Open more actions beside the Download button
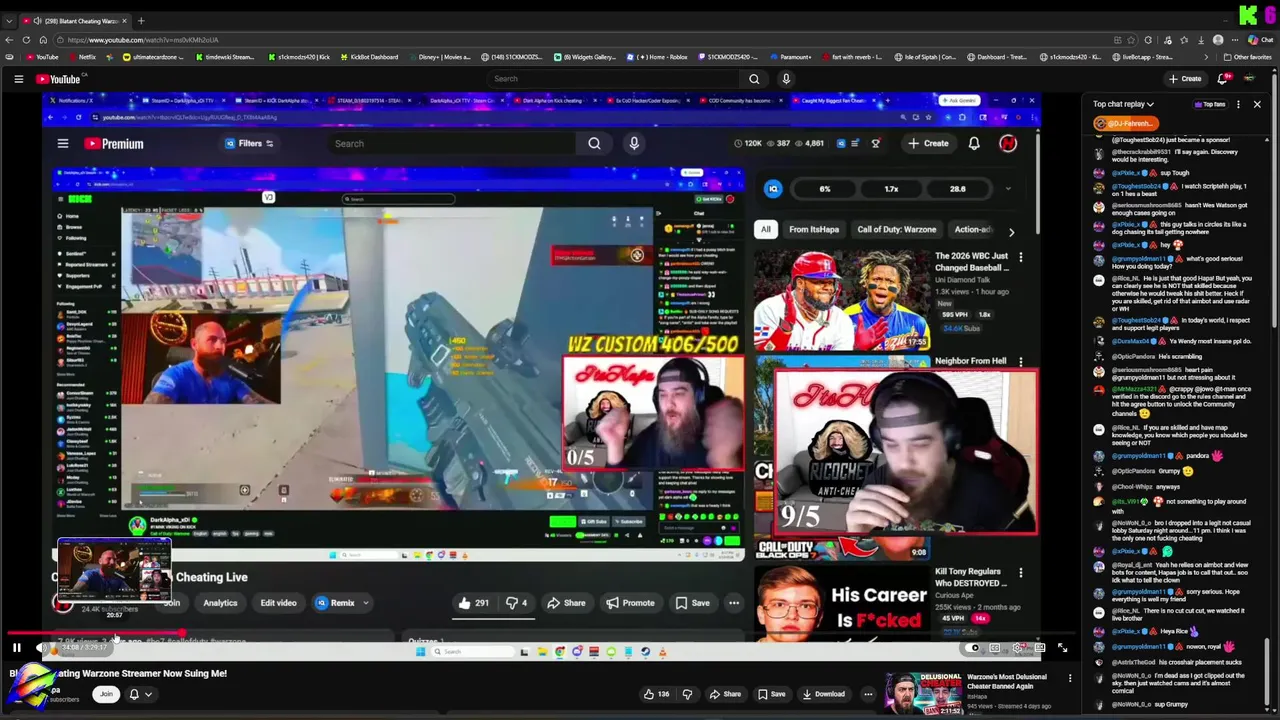1280x720 pixels. 868,694
